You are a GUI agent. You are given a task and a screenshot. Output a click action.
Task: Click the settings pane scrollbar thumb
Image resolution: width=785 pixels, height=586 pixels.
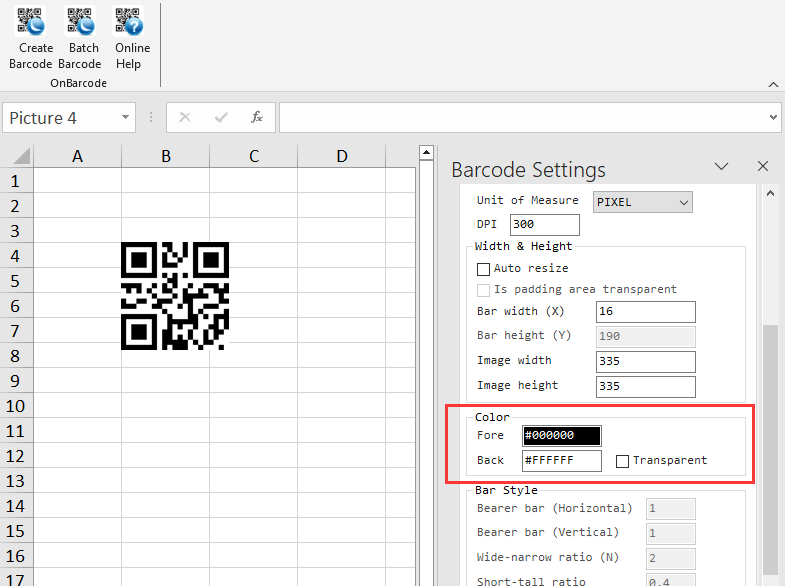[x=770, y=450]
